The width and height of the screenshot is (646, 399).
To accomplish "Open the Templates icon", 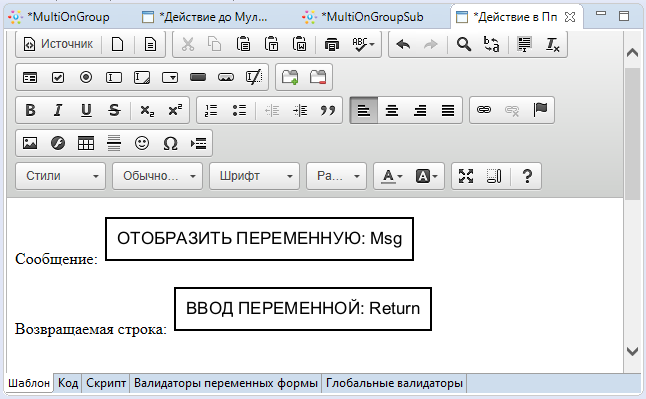I will [x=150, y=44].
